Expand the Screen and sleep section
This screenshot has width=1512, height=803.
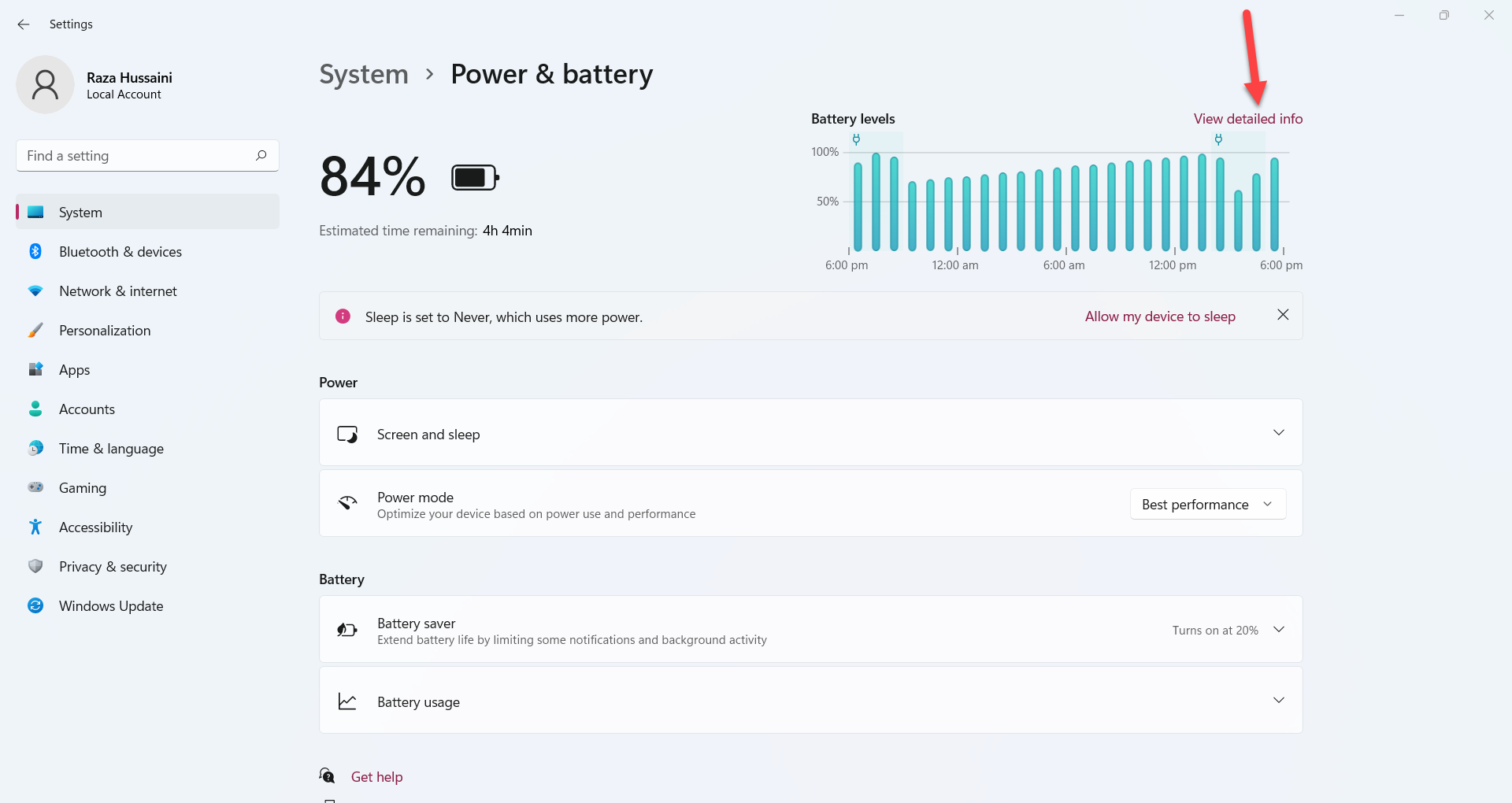pyautogui.click(x=1278, y=433)
